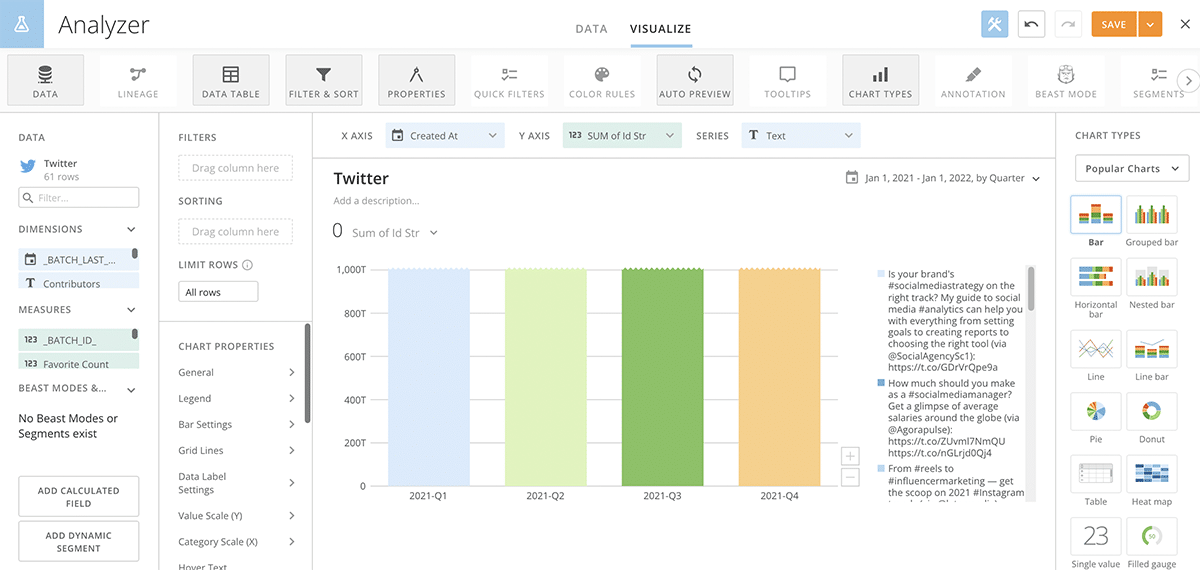Open the Popular Charts dropdown

tap(1132, 169)
